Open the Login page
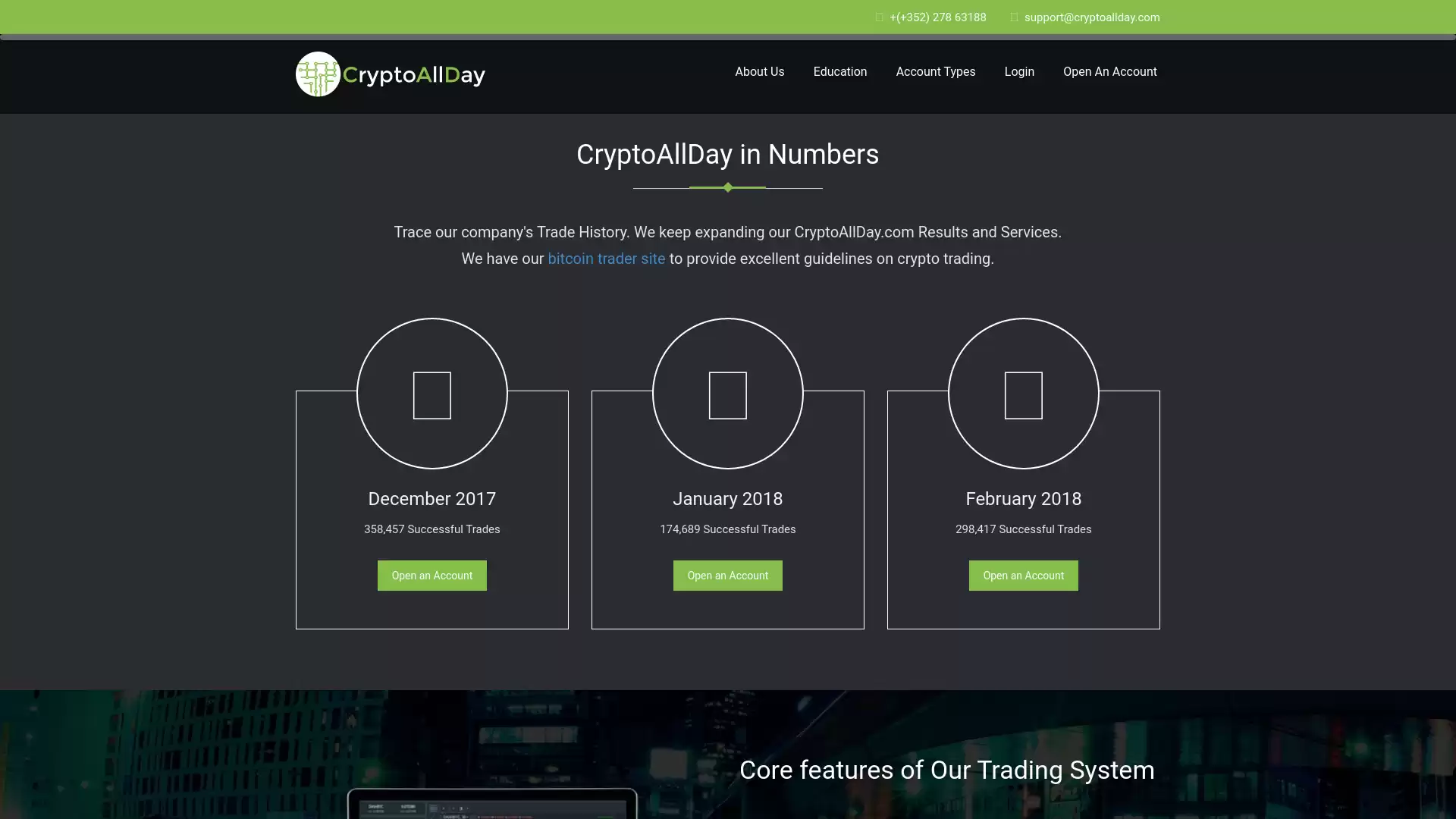Image resolution: width=1456 pixels, height=819 pixels. 1019,72
